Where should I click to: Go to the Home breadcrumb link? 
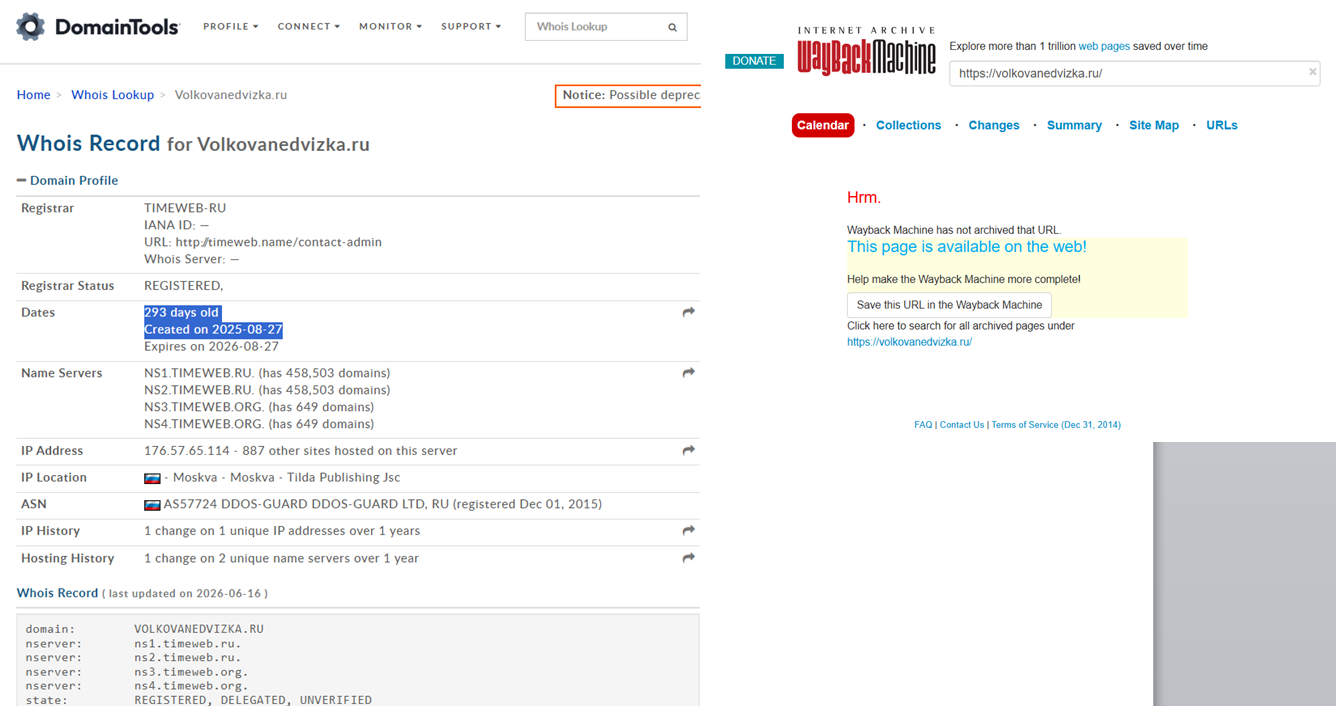33,95
